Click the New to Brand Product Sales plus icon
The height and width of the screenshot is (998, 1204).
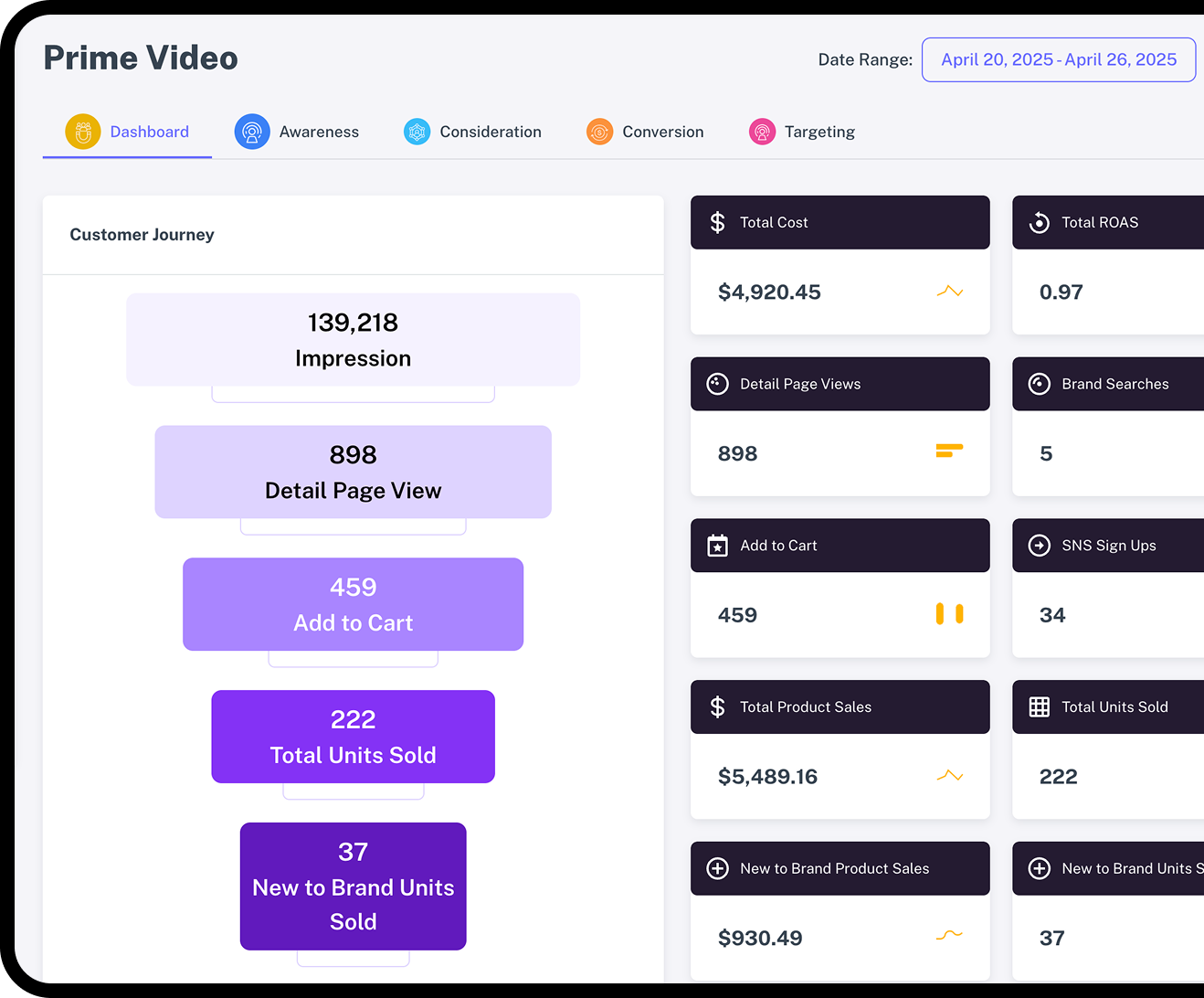tap(718, 868)
